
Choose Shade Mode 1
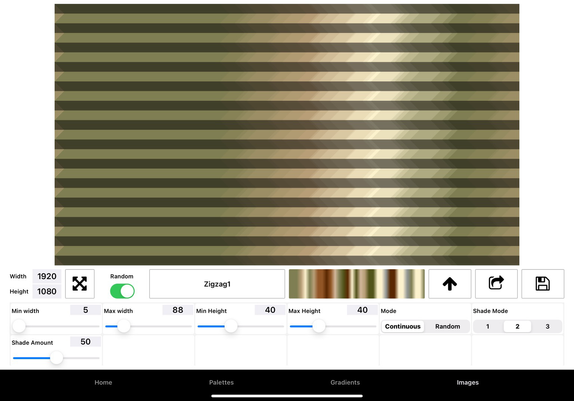pyautogui.click(x=488, y=326)
